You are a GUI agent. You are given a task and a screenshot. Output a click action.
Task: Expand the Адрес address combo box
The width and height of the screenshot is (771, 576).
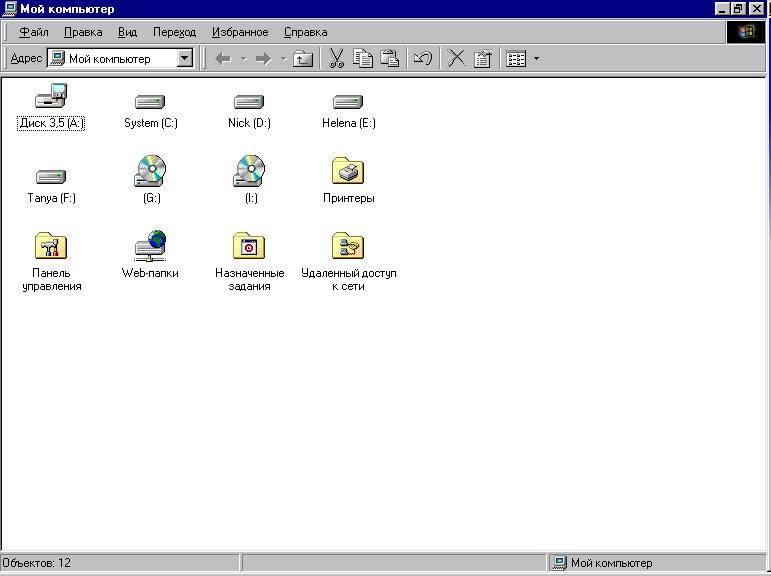[184, 58]
